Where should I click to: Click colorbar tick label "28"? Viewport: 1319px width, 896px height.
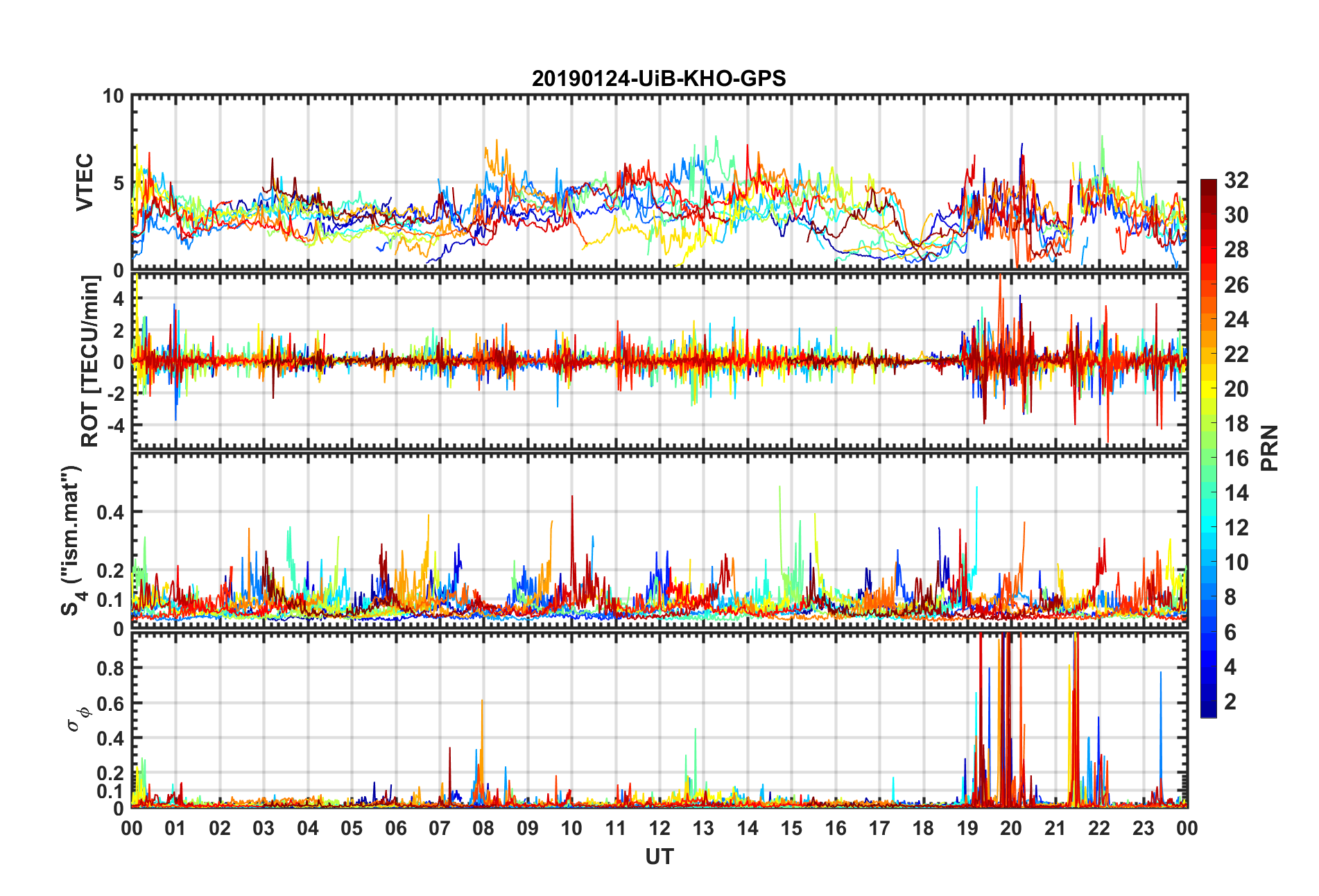click(x=1236, y=250)
